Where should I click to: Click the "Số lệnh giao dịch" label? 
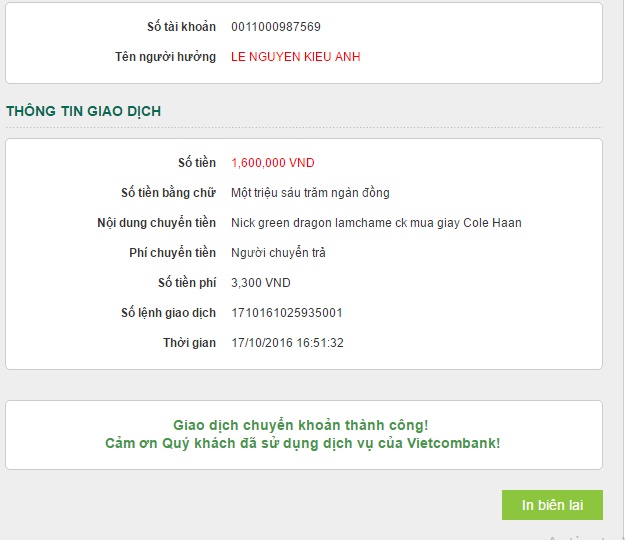click(168, 313)
